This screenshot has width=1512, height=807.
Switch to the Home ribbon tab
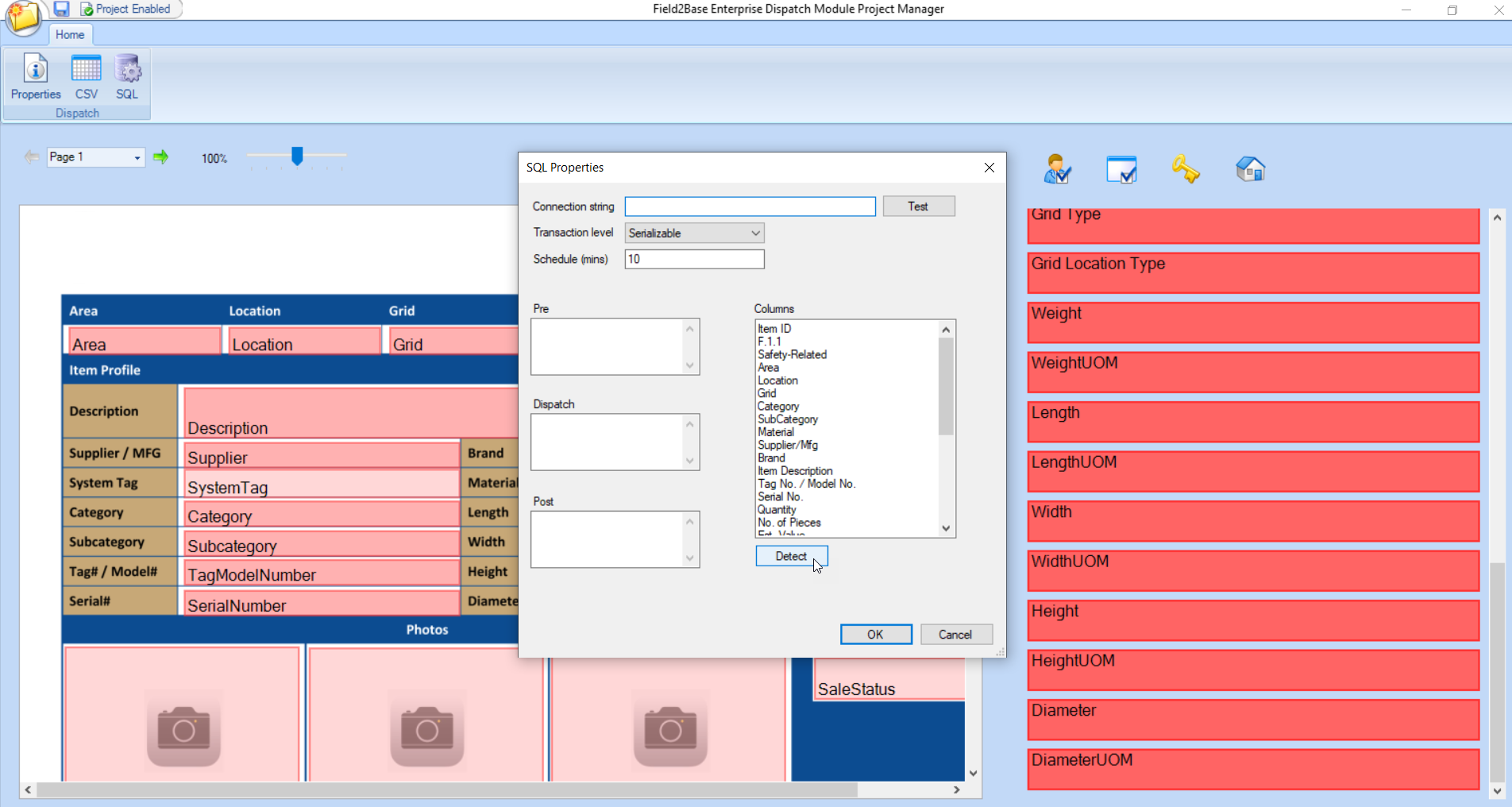(x=70, y=34)
